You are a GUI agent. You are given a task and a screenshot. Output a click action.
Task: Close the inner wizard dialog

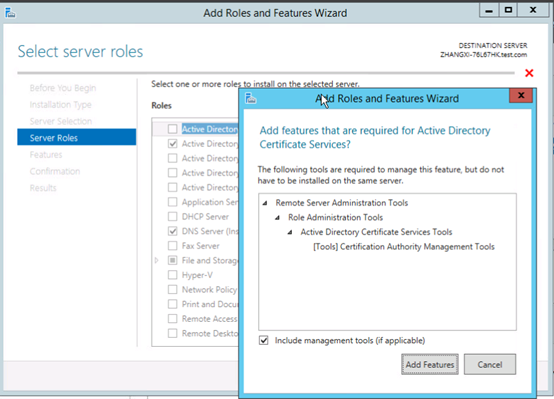tap(521, 95)
